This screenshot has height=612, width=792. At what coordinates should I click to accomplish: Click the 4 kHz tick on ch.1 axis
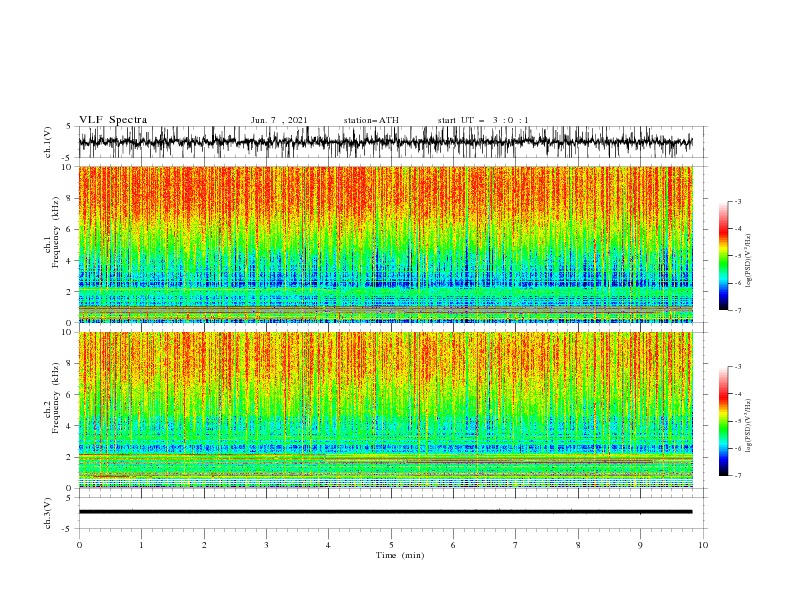(x=69, y=261)
